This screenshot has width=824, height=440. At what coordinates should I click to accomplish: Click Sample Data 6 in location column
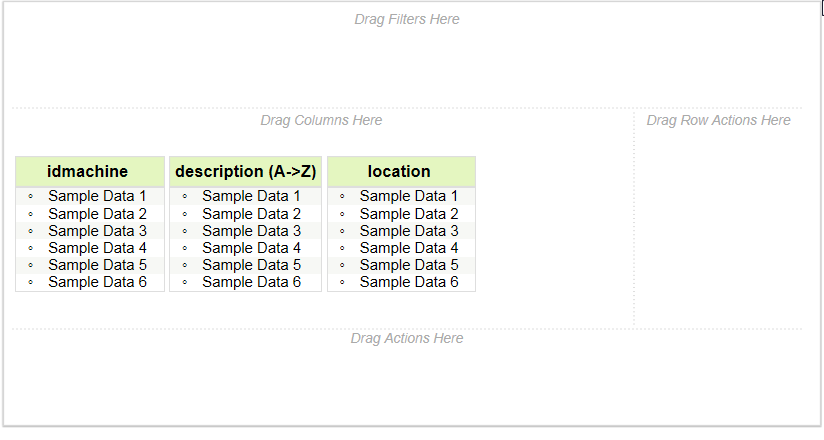409,282
